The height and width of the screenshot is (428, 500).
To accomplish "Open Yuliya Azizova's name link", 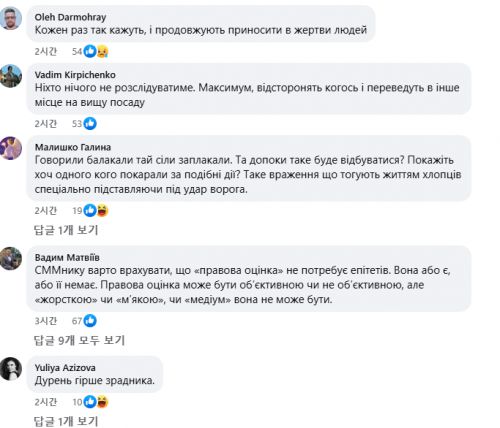I will click(65, 368).
